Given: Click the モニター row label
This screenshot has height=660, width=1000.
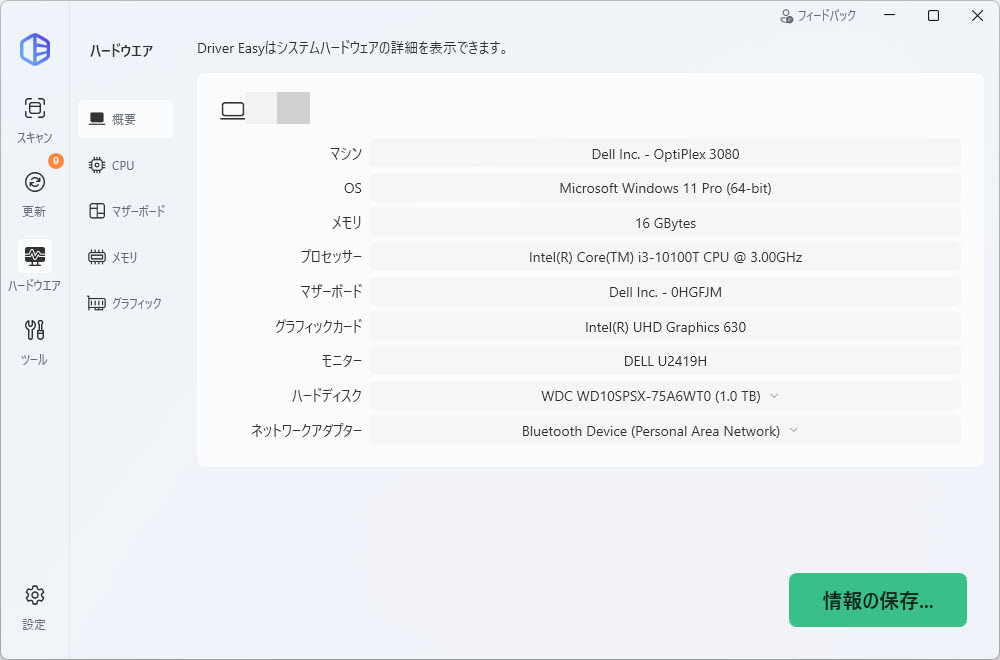Looking at the screenshot, I should [341, 361].
